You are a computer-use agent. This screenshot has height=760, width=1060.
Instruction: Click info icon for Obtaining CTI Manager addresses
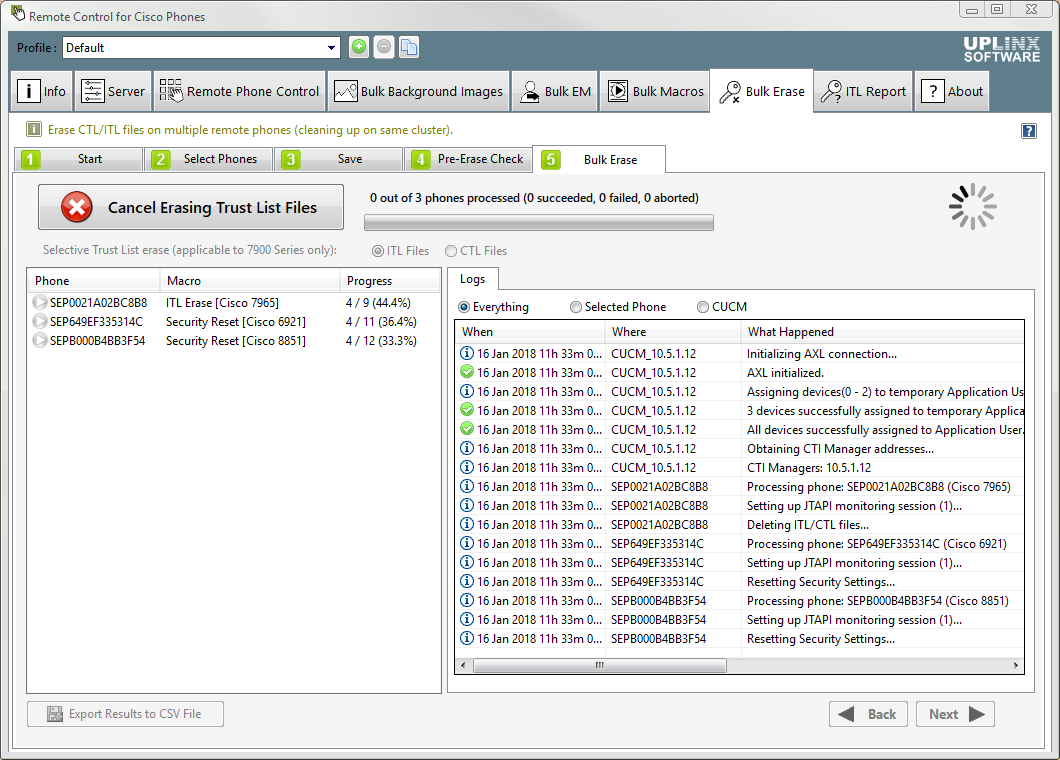466,448
